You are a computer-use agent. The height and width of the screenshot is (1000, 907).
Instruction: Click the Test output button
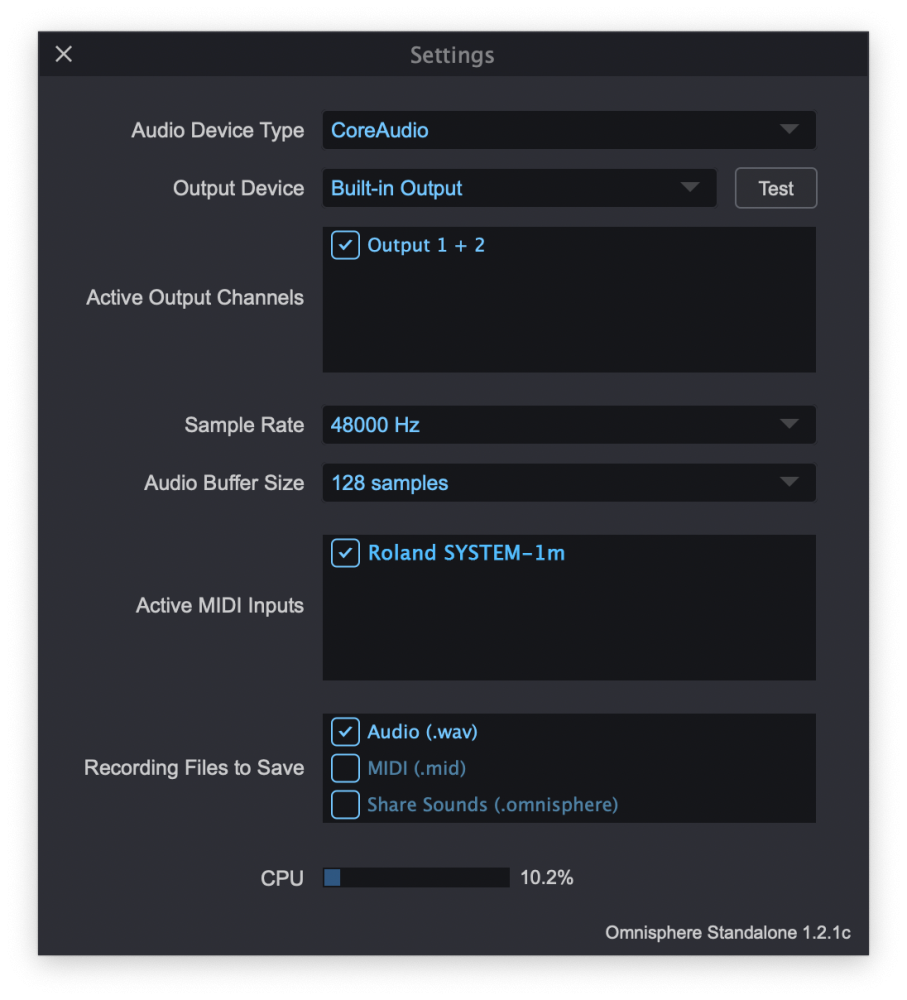775,188
